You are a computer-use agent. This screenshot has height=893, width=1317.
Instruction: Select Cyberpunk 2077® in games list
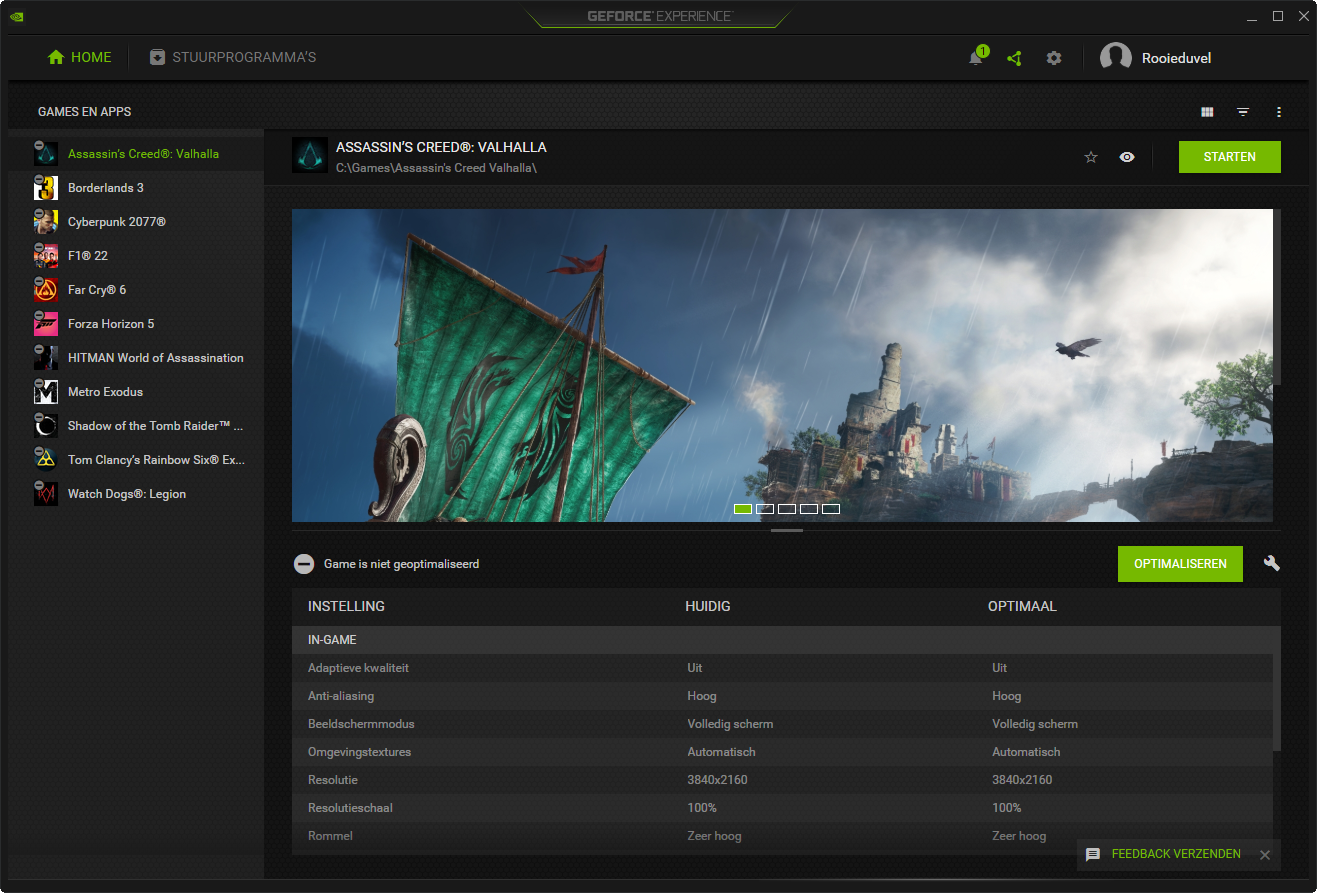(117, 222)
